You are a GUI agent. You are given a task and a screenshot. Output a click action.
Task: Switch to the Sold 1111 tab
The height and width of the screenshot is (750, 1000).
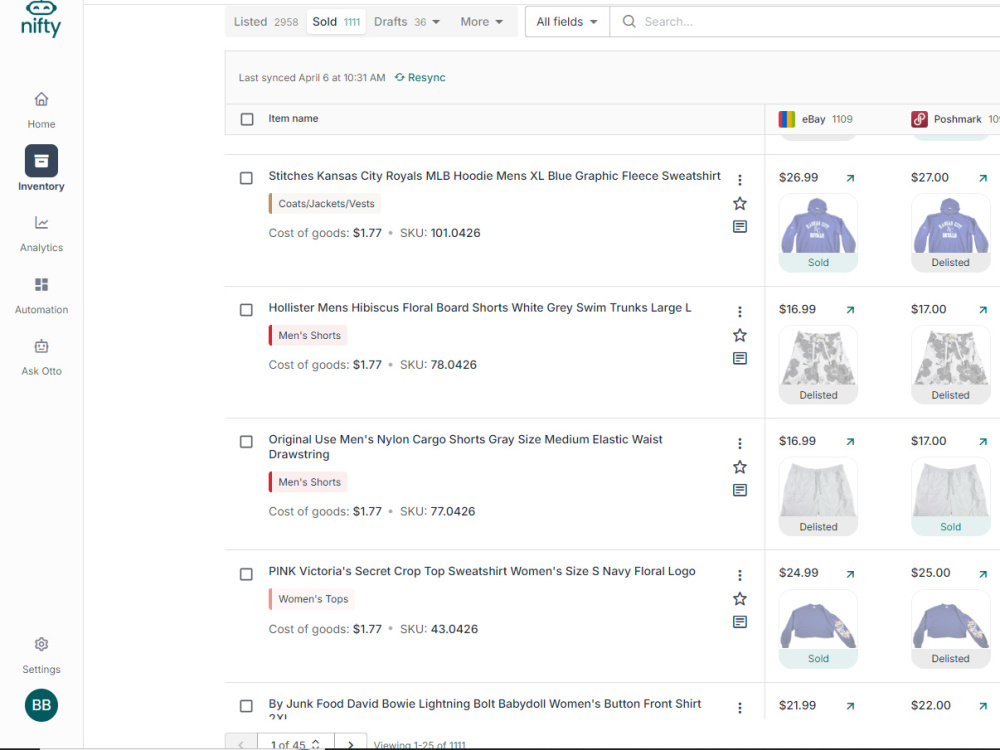tap(336, 22)
